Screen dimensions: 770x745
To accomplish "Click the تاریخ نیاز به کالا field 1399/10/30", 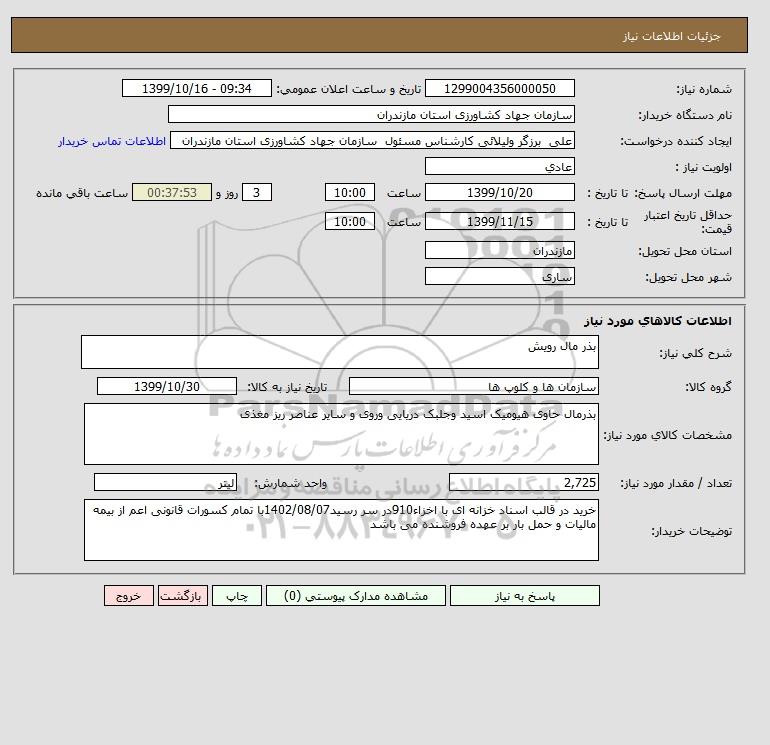I will pos(167,386).
